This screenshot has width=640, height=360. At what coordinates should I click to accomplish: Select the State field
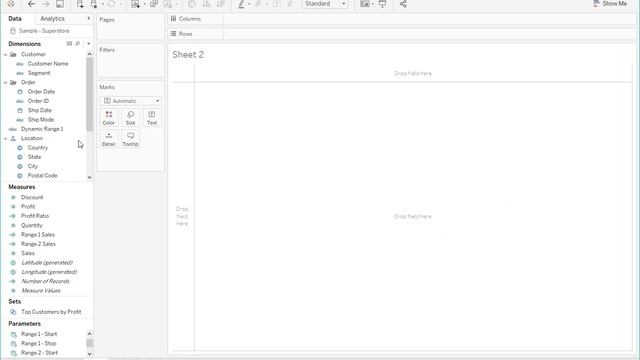point(34,157)
